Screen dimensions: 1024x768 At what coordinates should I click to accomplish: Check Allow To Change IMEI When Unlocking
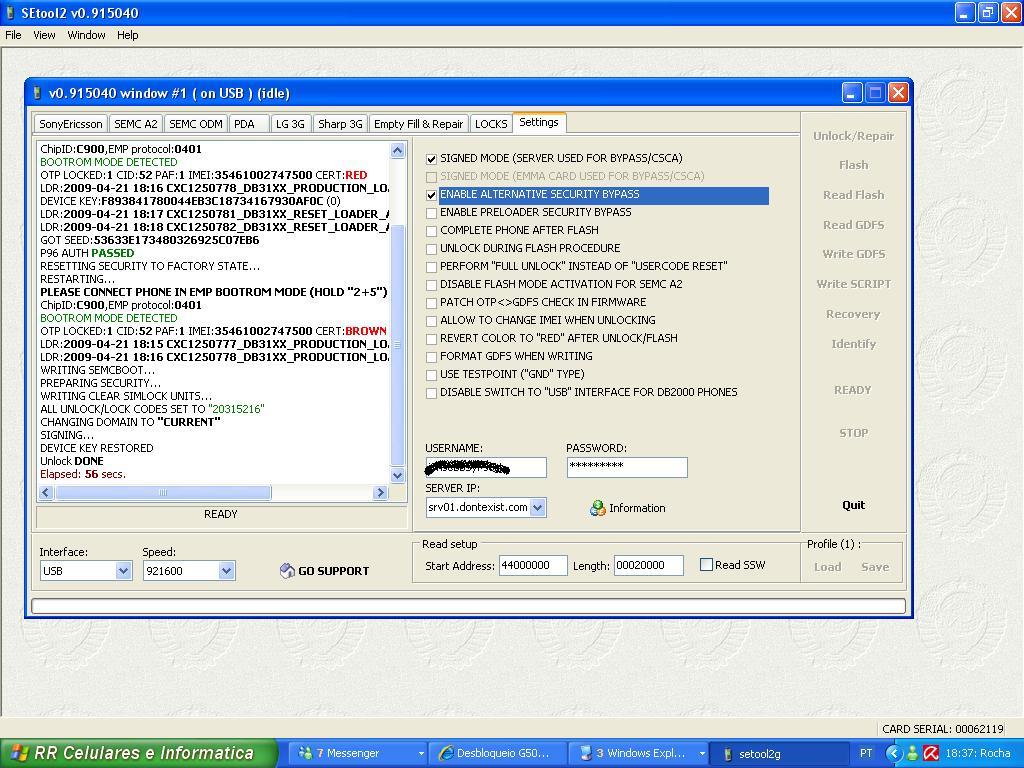(431, 321)
